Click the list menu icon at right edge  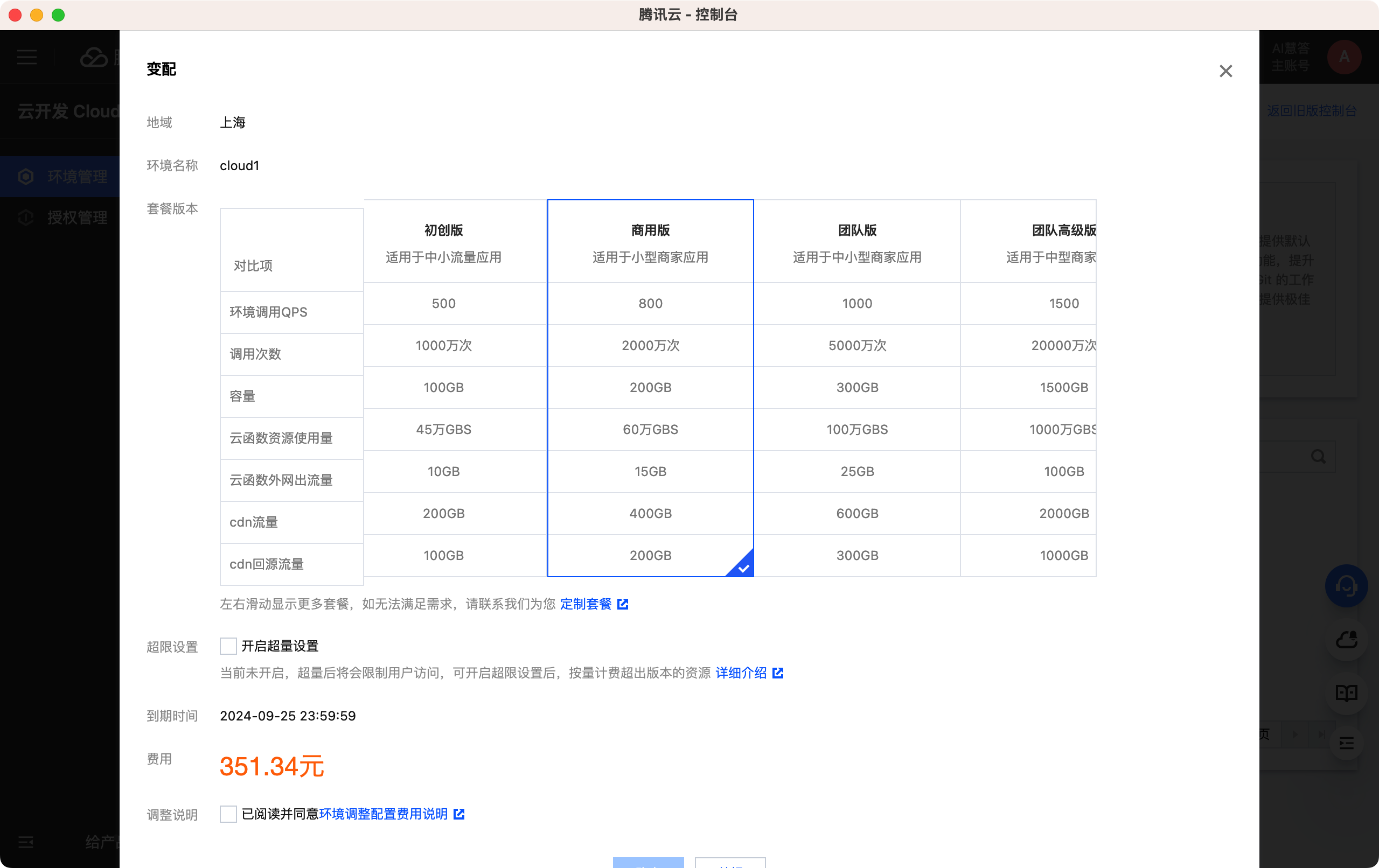click(1346, 743)
